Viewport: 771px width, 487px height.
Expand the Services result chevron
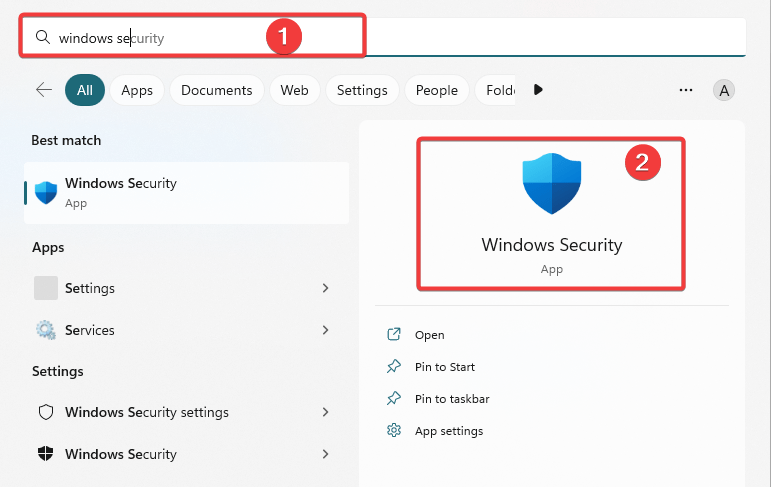(325, 330)
